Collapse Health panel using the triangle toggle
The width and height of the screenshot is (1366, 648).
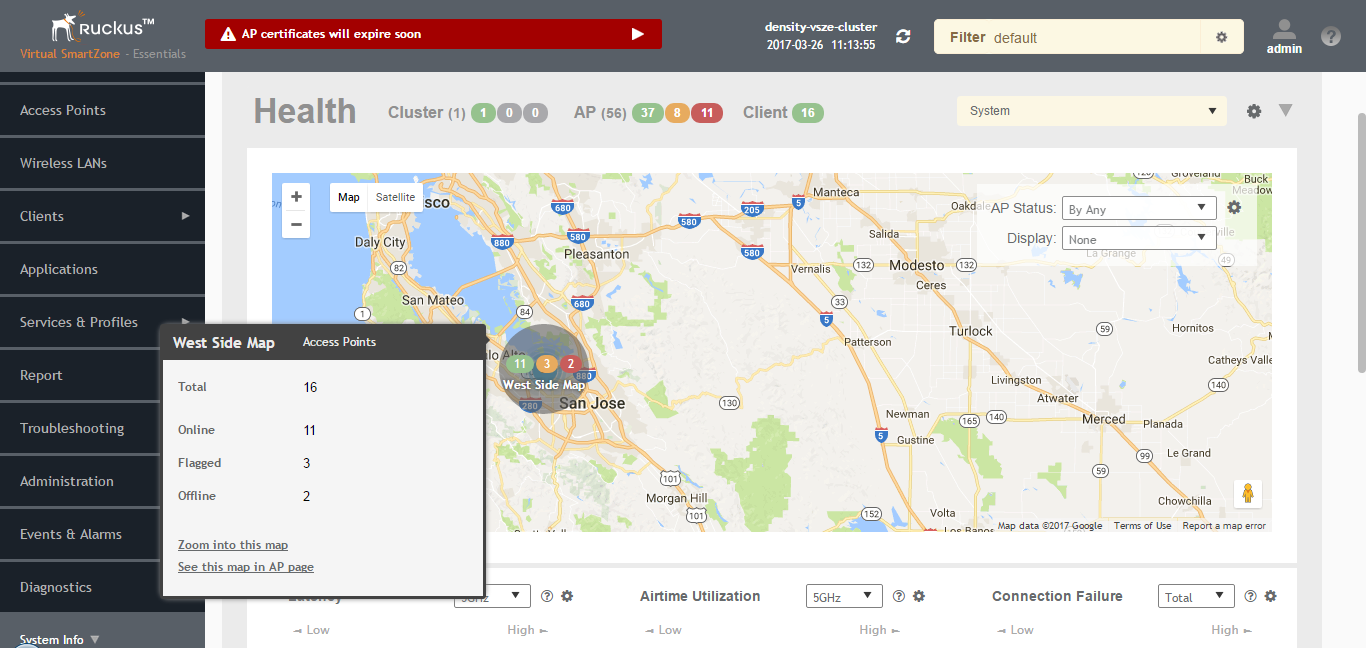pyautogui.click(x=1286, y=110)
